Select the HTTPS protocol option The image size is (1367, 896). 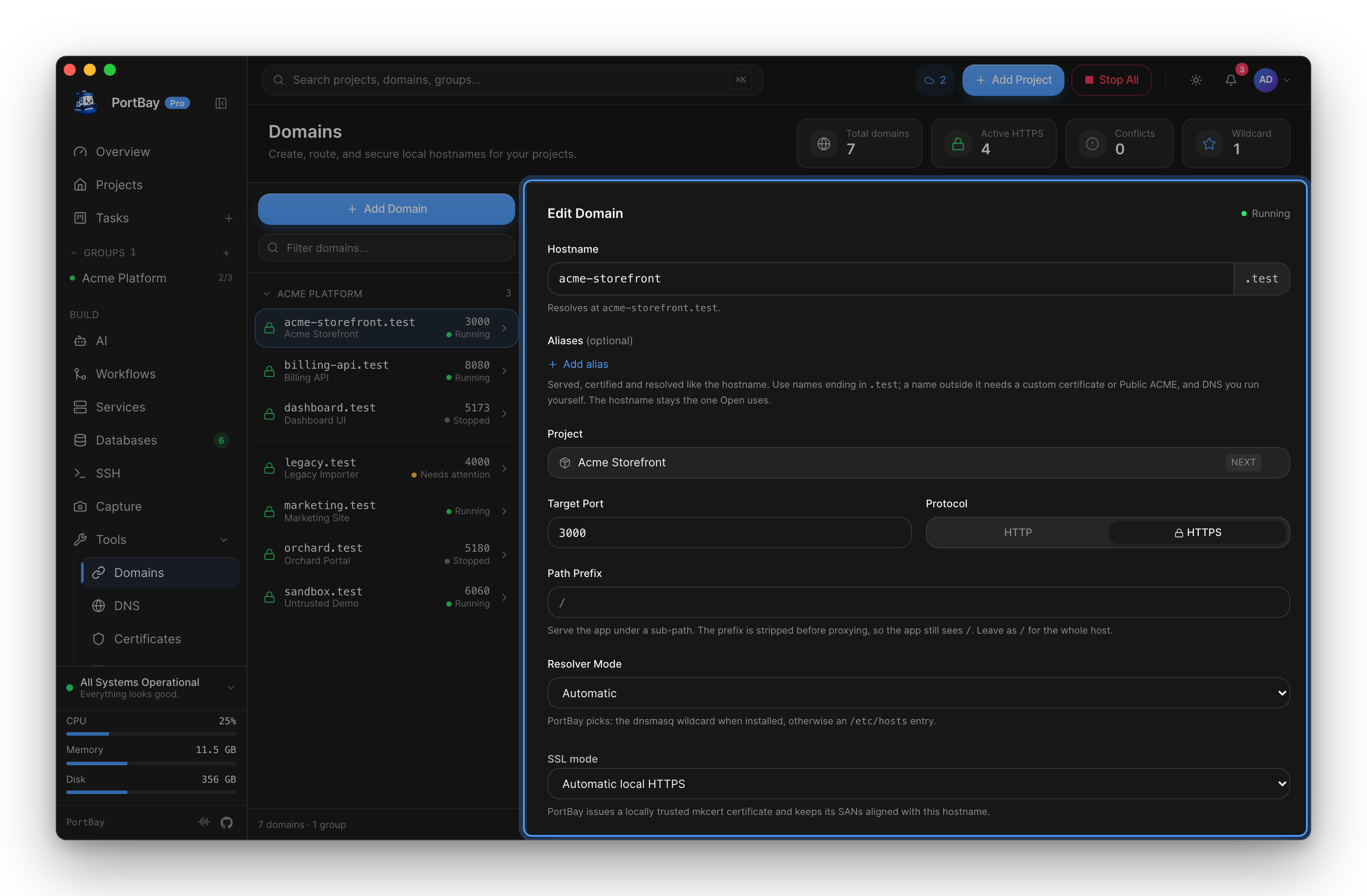1197,533
